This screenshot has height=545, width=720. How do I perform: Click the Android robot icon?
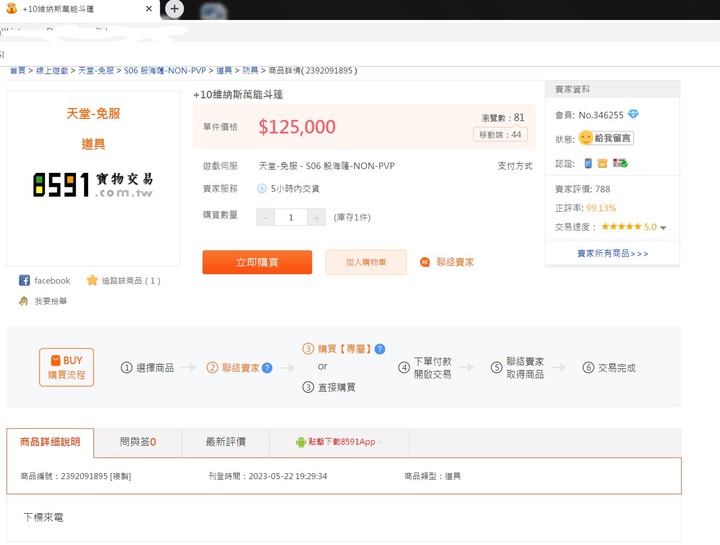pos(301,442)
